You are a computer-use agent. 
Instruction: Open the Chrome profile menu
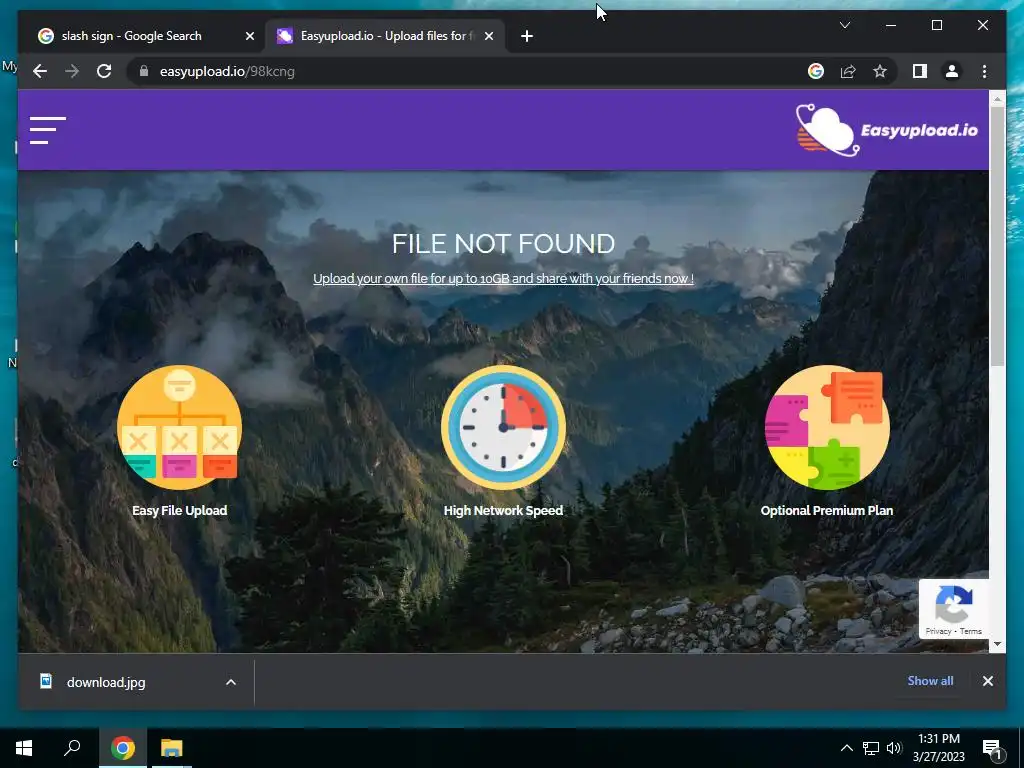click(x=952, y=71)
